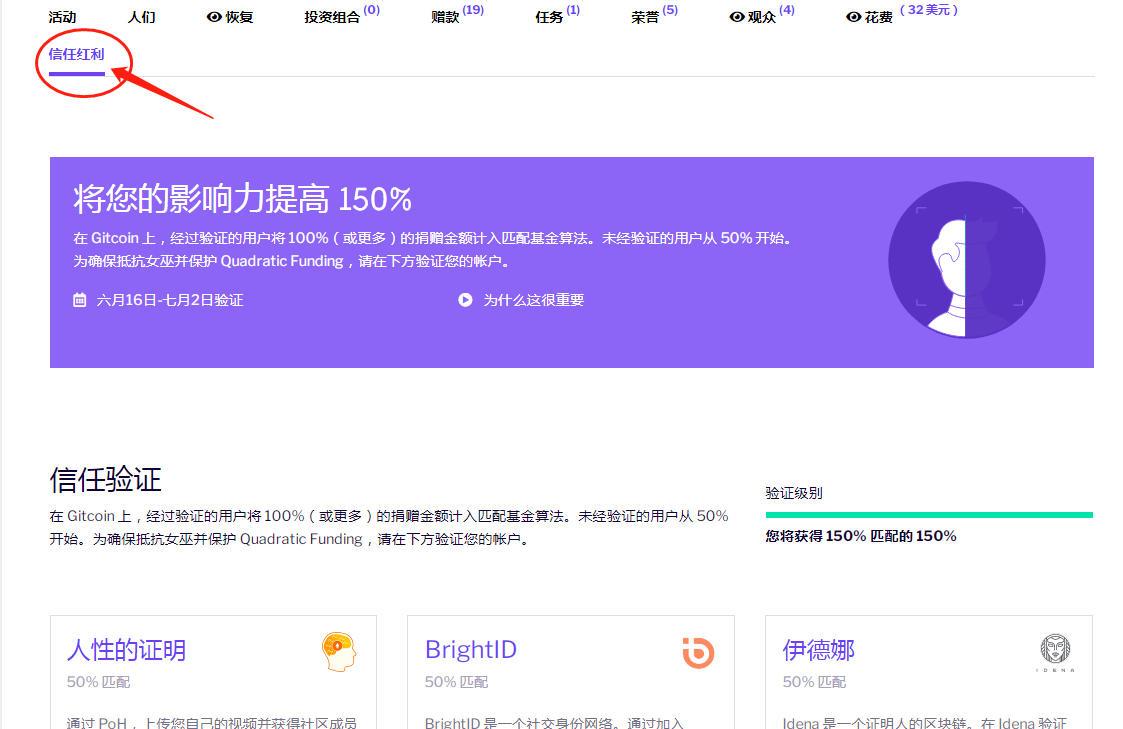Click 50% 匹配 under 人性的证明

pos(98,682)
